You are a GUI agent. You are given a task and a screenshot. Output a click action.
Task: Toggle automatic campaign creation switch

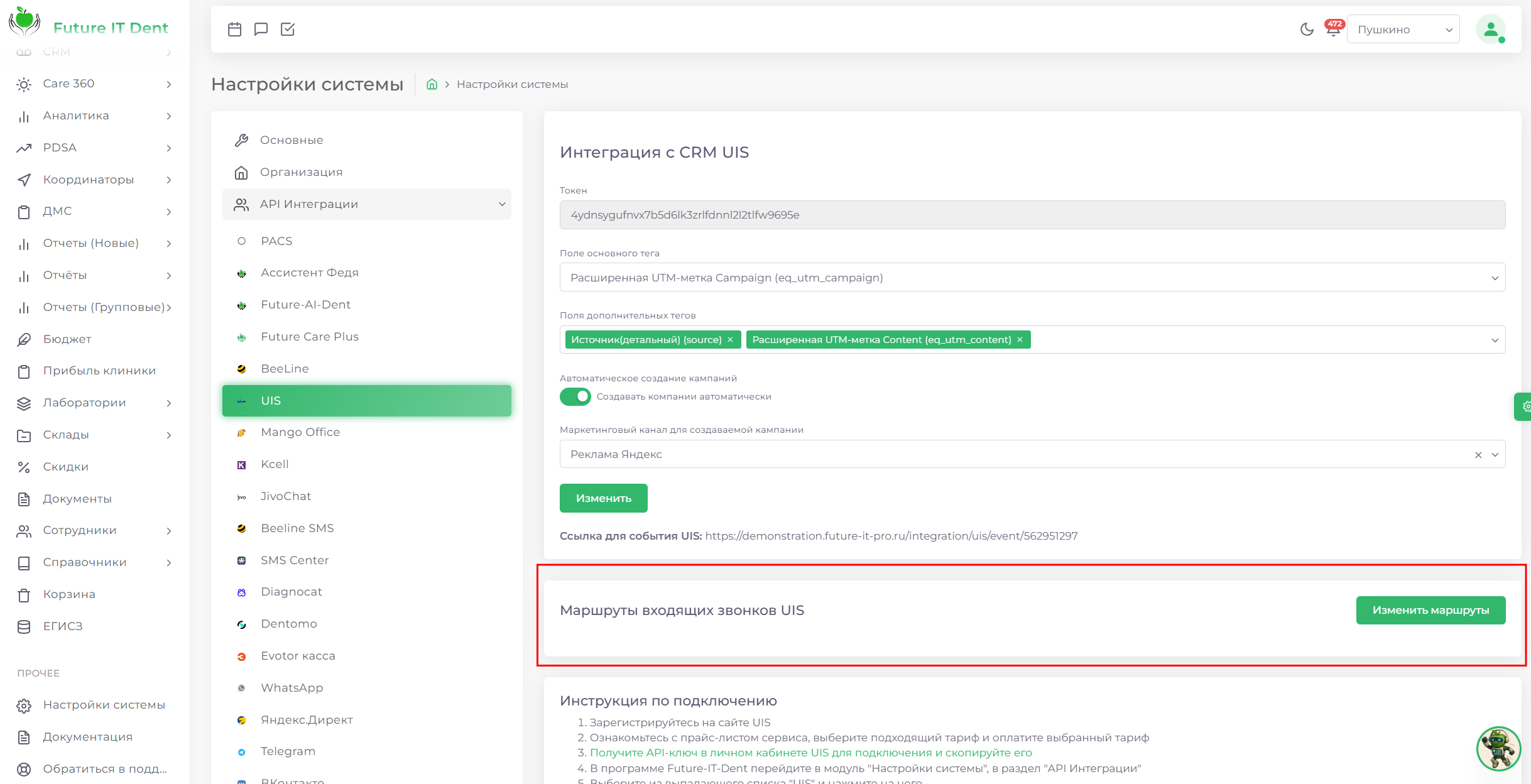[575, 396]
